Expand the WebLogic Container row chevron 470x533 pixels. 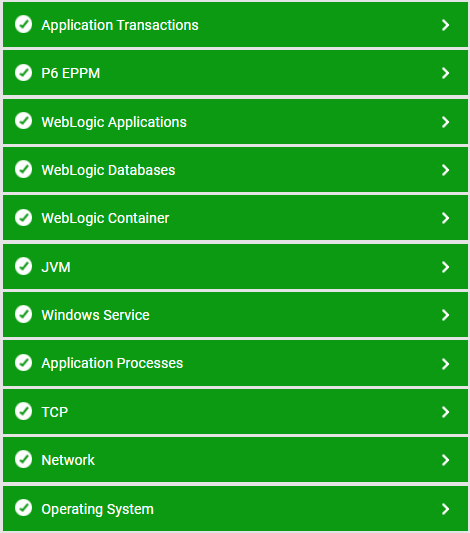click(x=445, y=218)
